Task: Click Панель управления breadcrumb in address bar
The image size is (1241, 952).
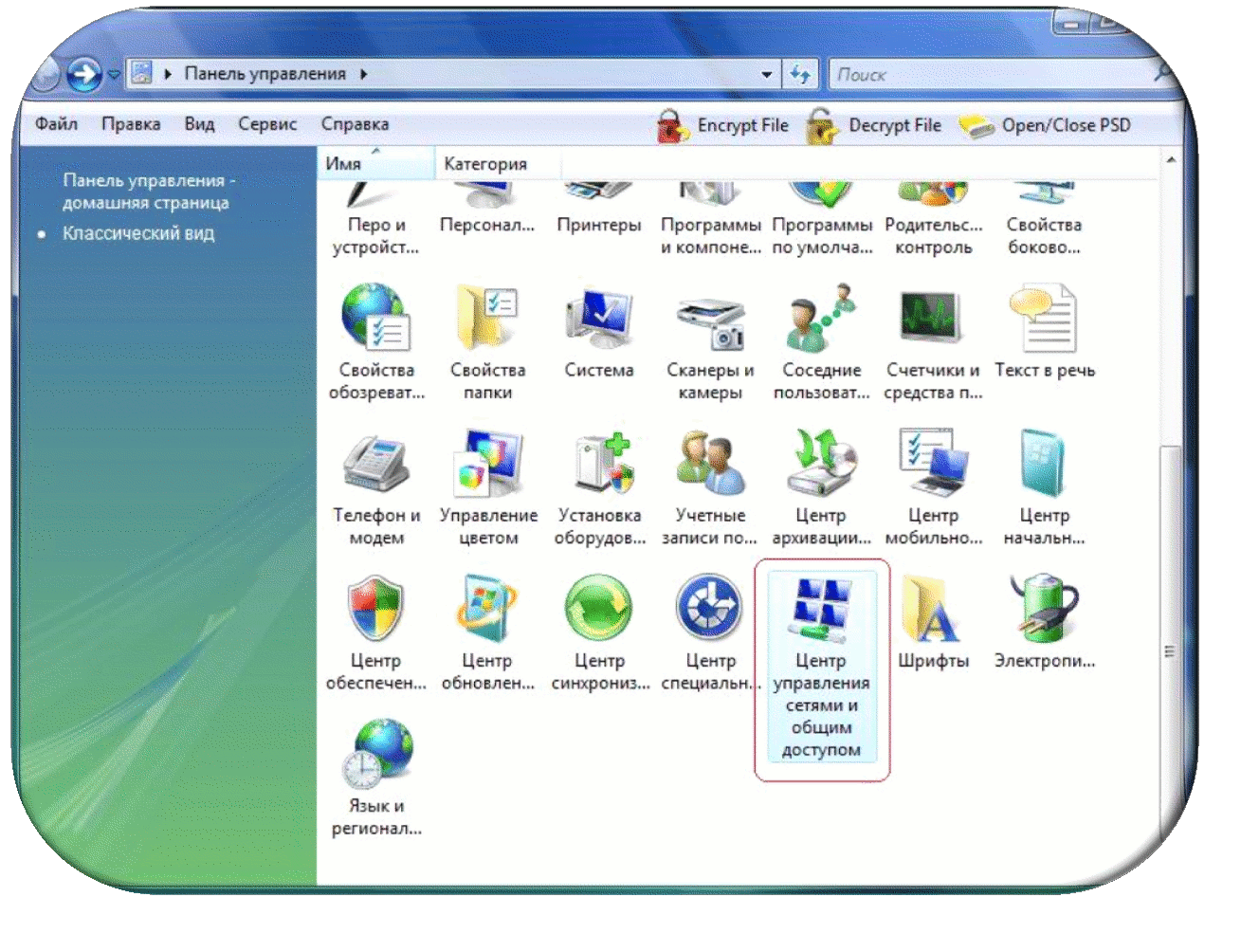Action: (x=265, y=74)
